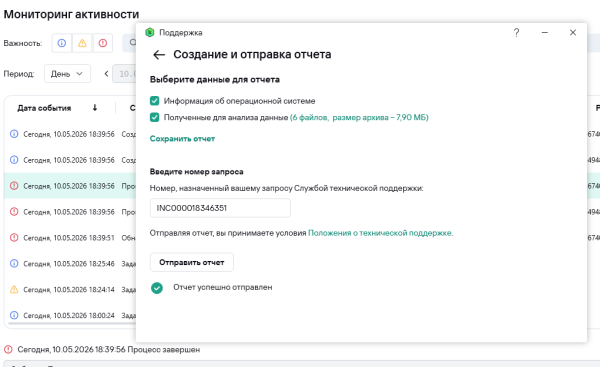The height and width of the screenshot is (367, 600).
Task: Uncheck Полученные для анализа данные checkbox
Action: (155, 117)
